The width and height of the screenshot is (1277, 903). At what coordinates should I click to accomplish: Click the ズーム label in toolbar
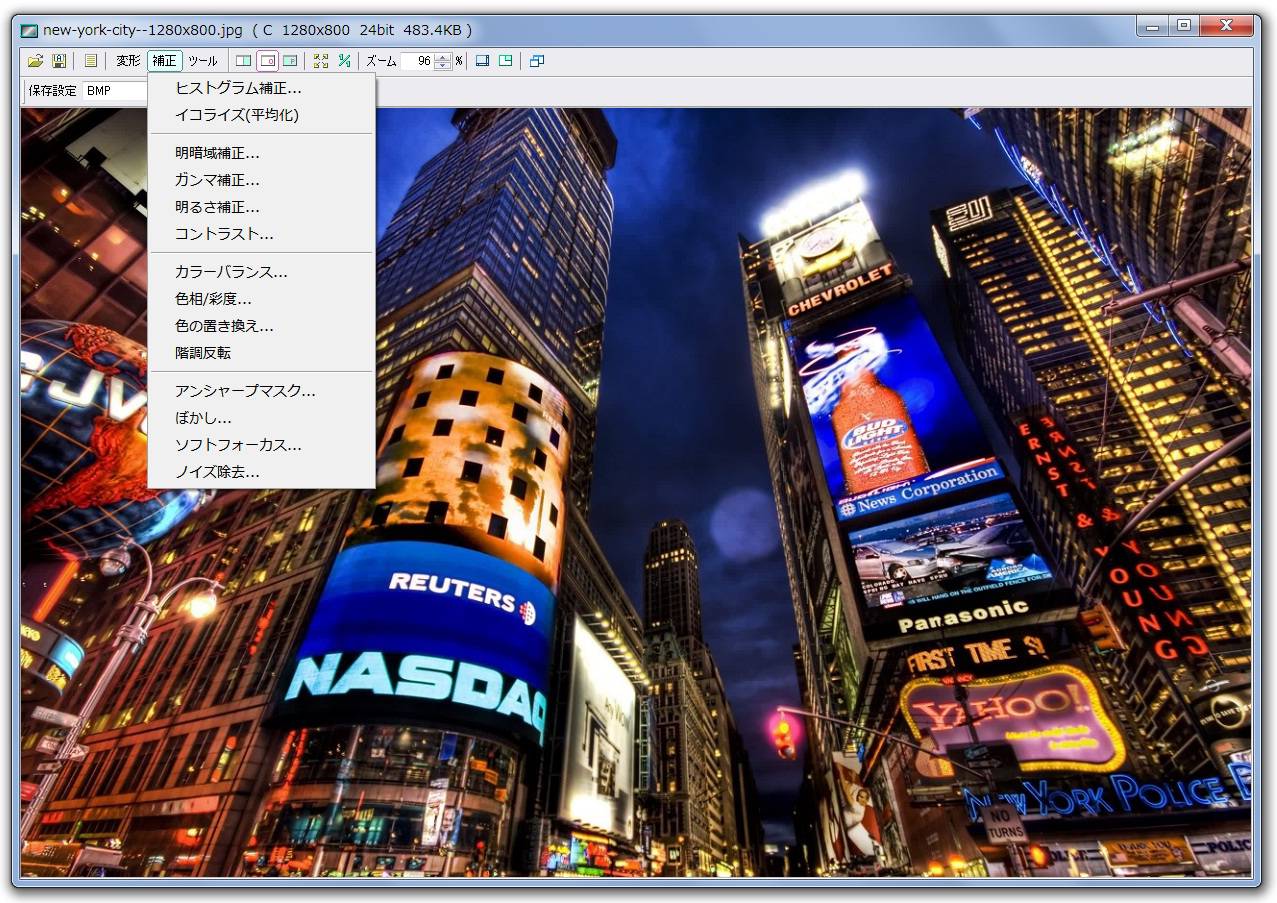point(381,61)
